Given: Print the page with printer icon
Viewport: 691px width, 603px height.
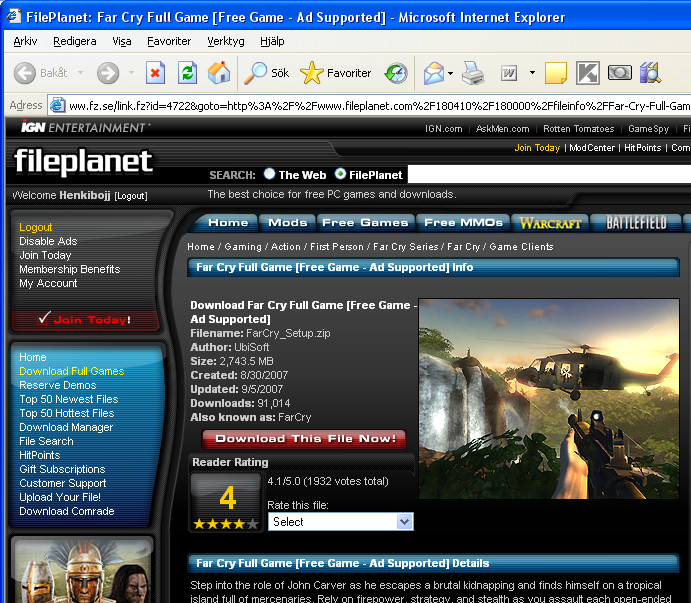Looking at the screenshot, I should tap(473, 73).
